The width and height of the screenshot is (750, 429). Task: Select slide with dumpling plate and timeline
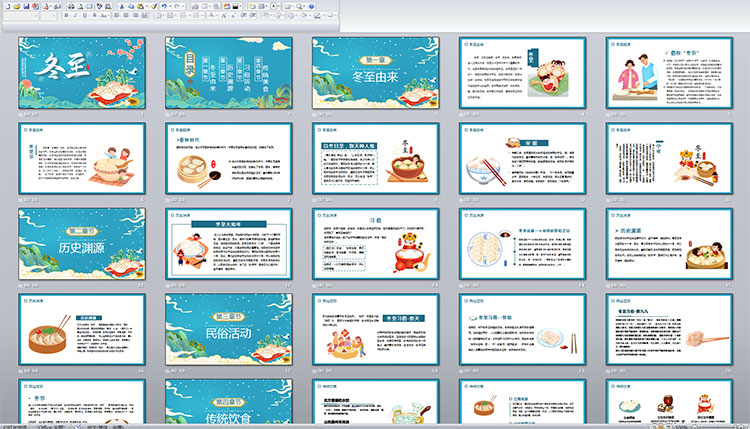pyautogui.click(x=522, y=244)
